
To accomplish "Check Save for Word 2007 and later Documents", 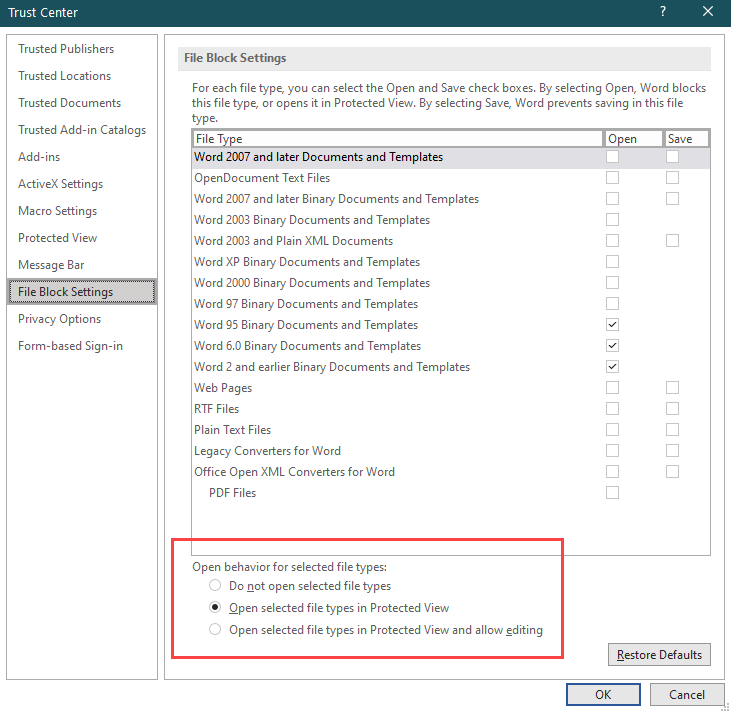I will (672, 157).
